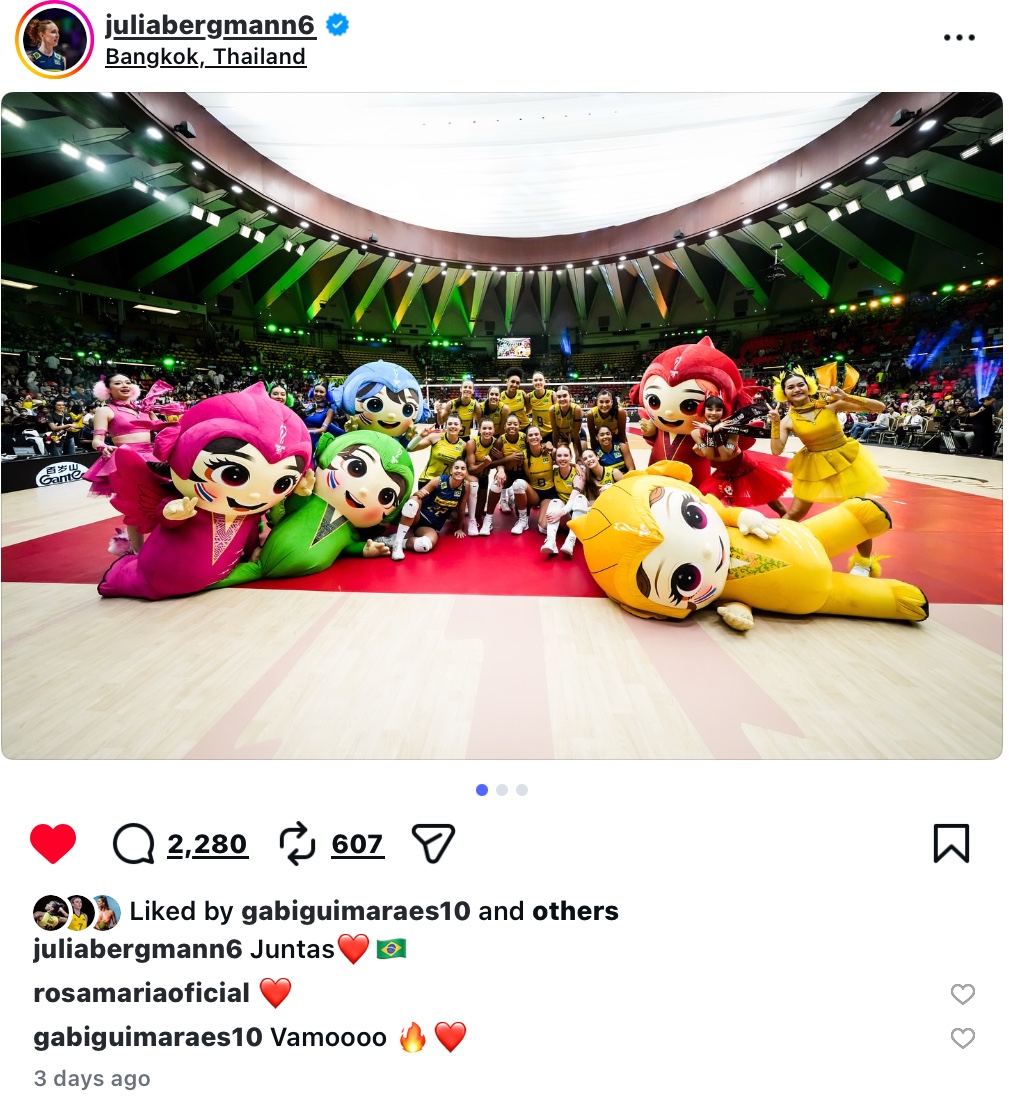Unlike the post via red heart icon
This screenshot has height=1107, width=1009.
pos(52,843)
